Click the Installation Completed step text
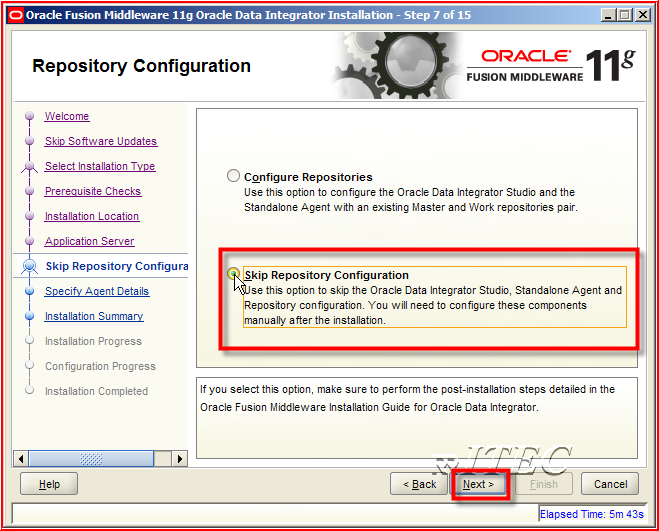This screenshot has height=531, width=659. (x=96, y=391)
